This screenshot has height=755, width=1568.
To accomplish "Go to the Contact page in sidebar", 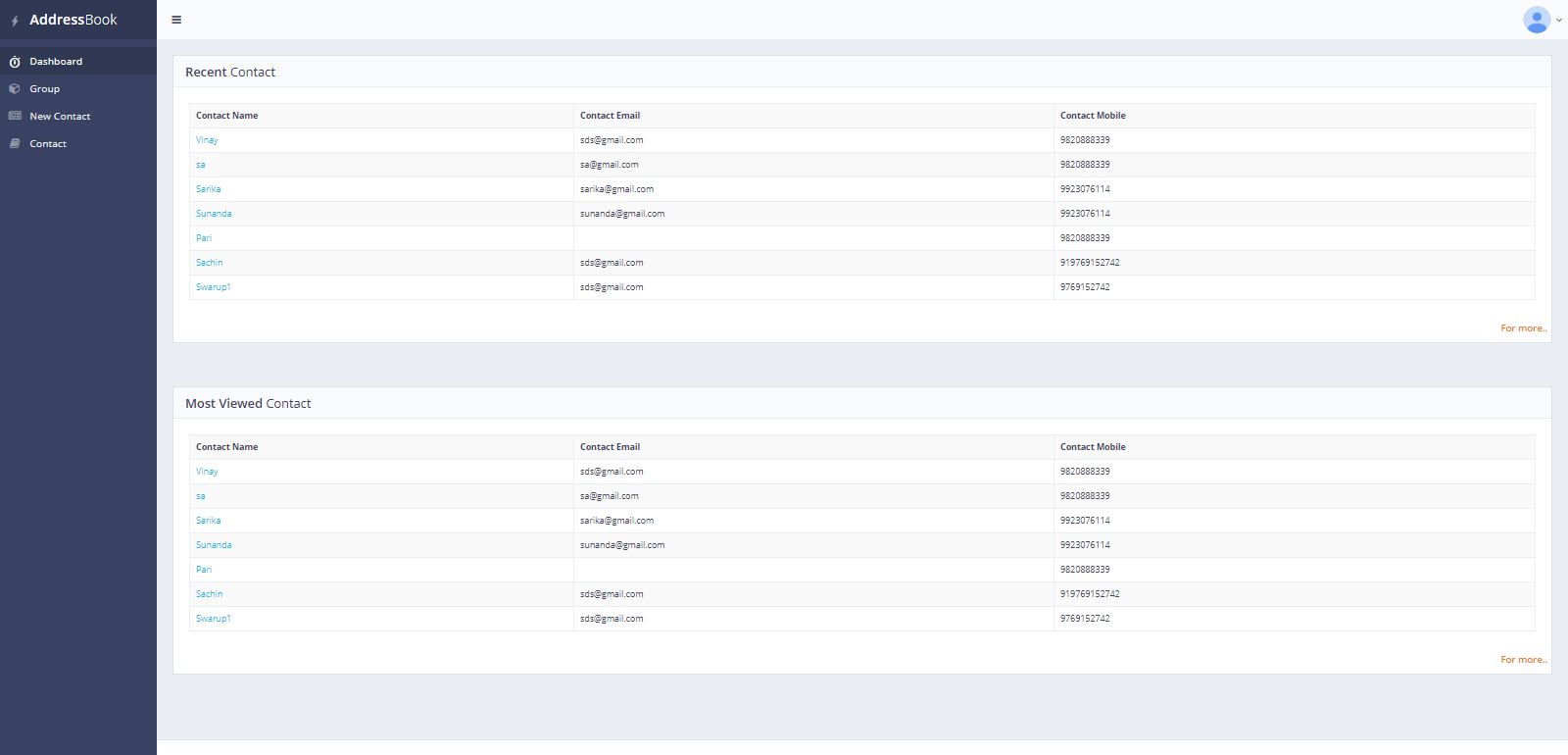I will (x=48, y=144).
